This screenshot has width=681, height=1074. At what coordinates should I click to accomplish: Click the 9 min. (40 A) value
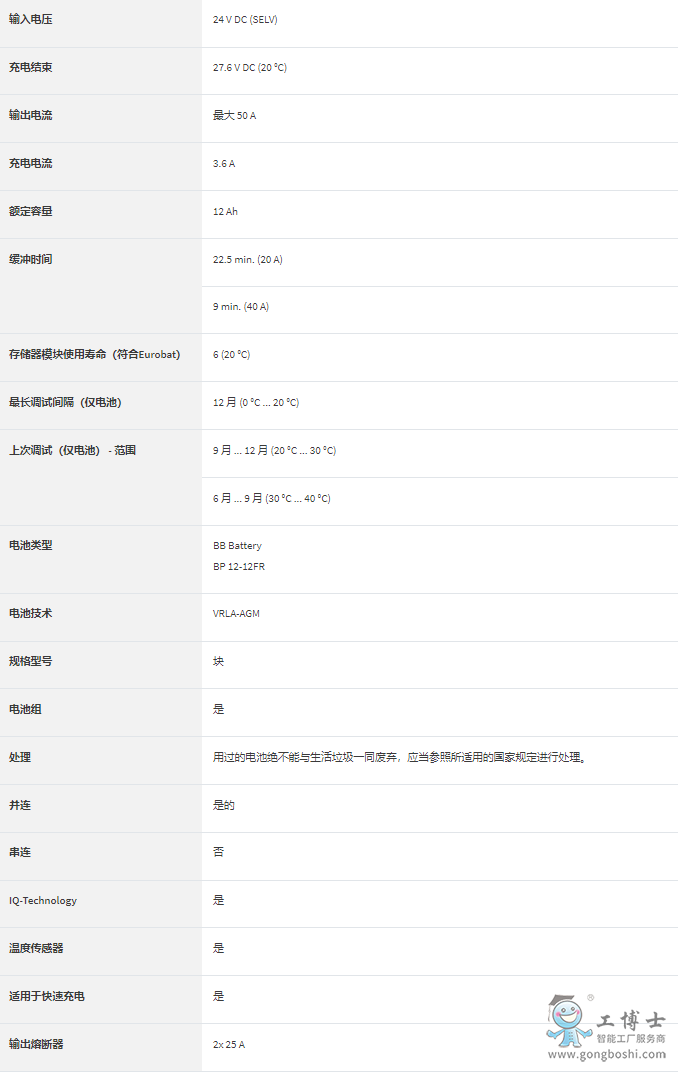click(241, 307)
